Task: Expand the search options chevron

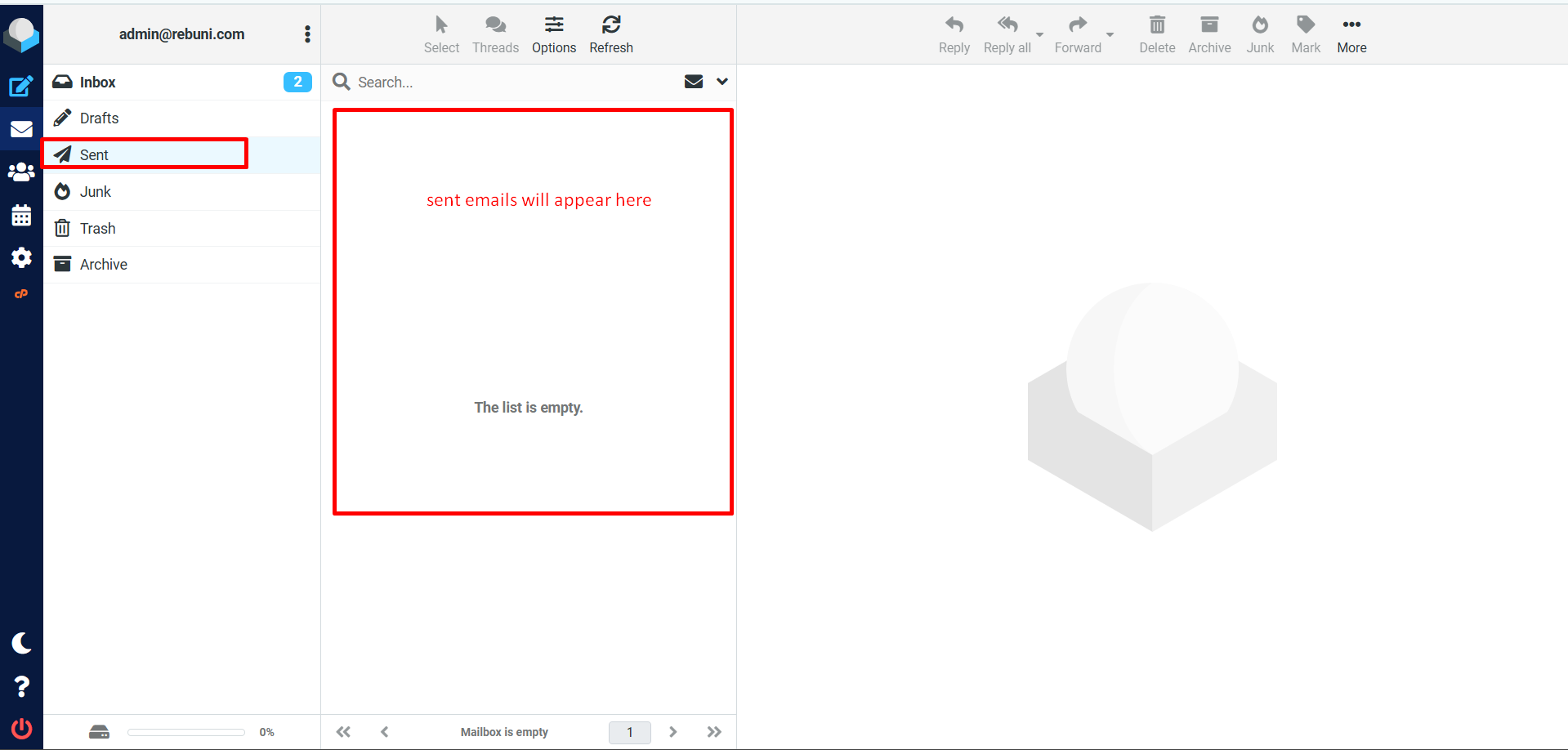Action: (x=722, y=82)
